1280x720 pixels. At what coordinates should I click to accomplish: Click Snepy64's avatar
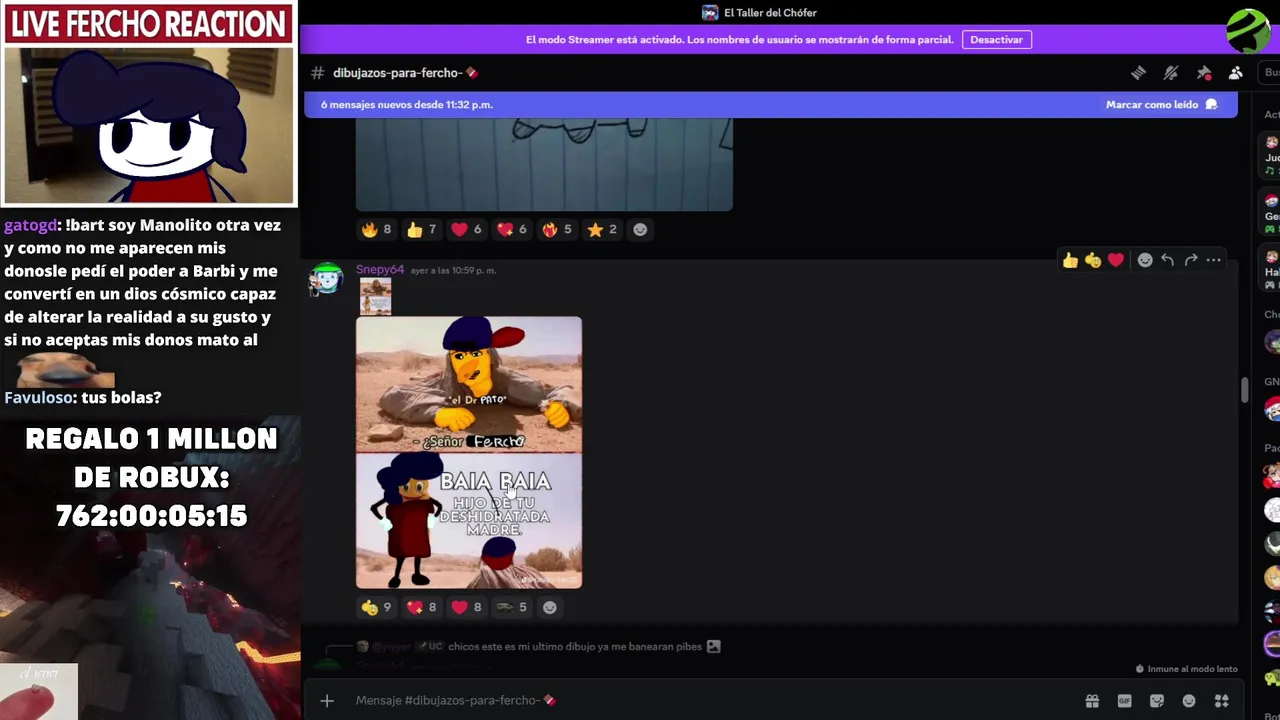(x=326, y=280)
